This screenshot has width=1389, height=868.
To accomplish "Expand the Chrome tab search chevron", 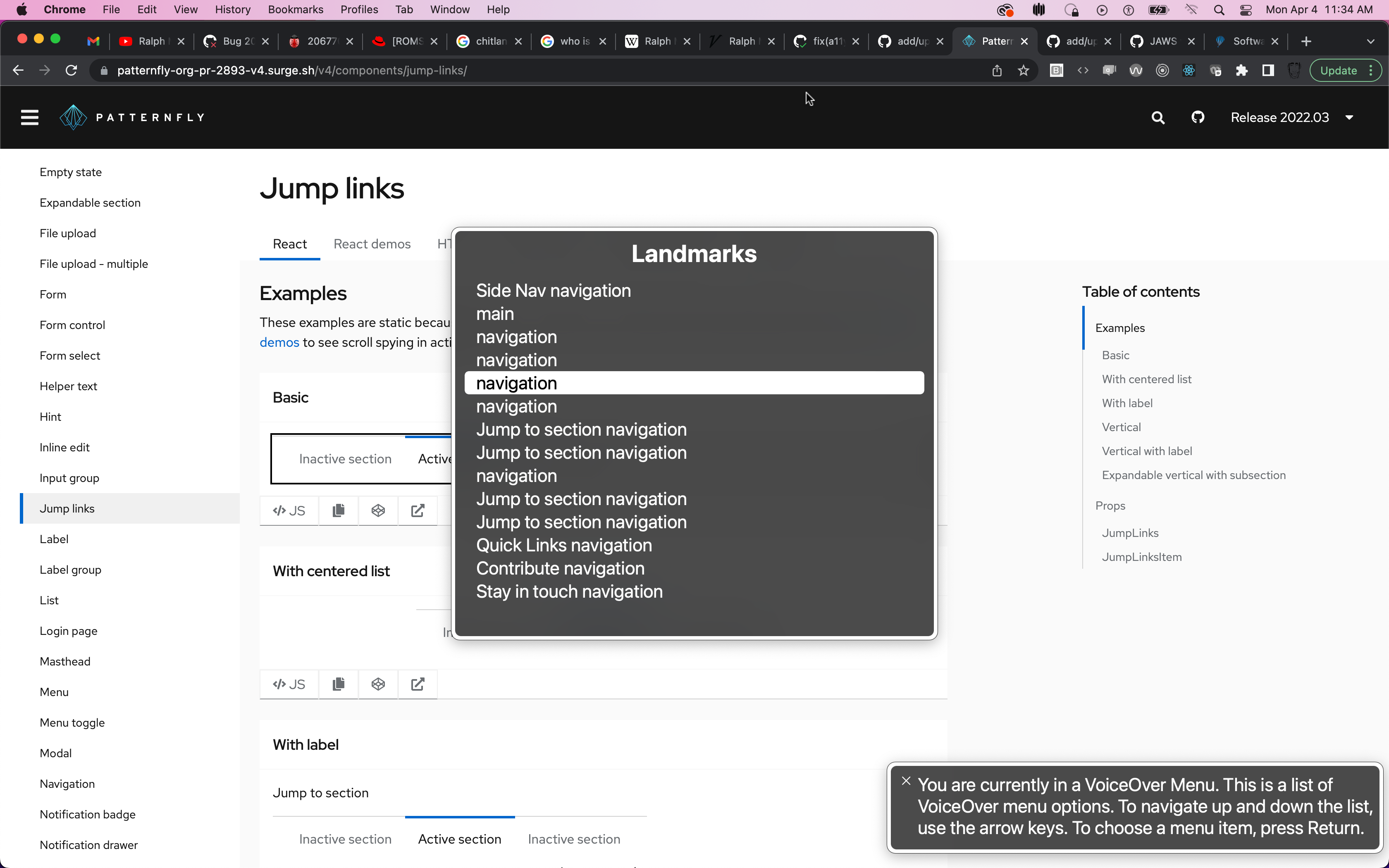I will click(x=1371, y=41).
